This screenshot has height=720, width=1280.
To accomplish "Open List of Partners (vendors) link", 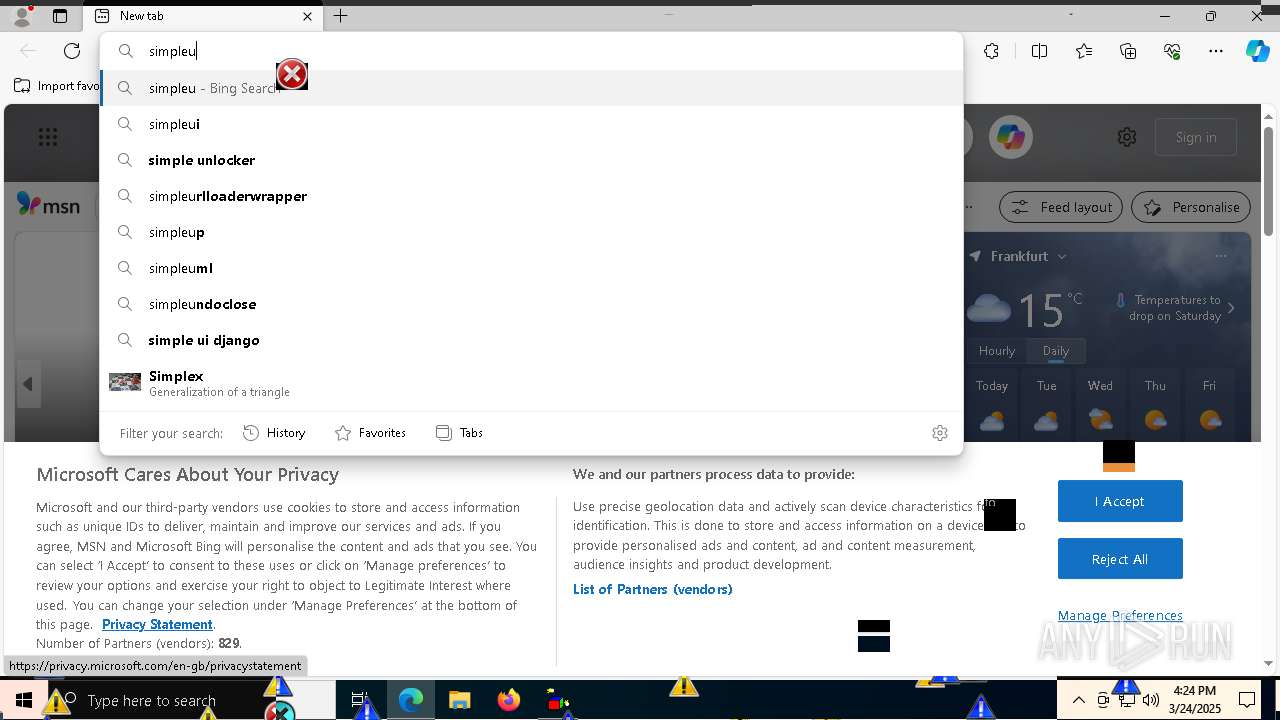I will pos(653,589).
